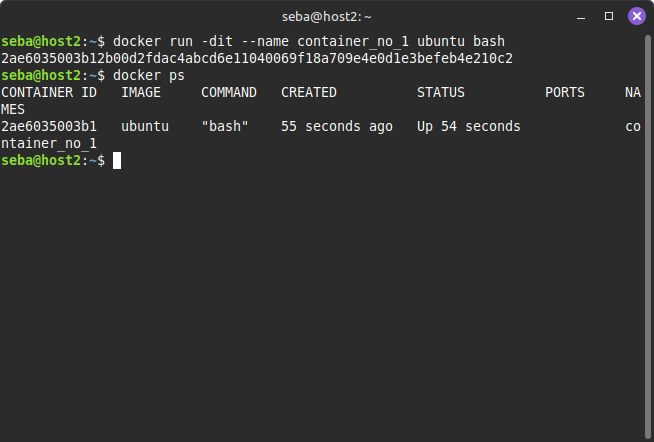Click the full container hash output line

click(257, 58)
